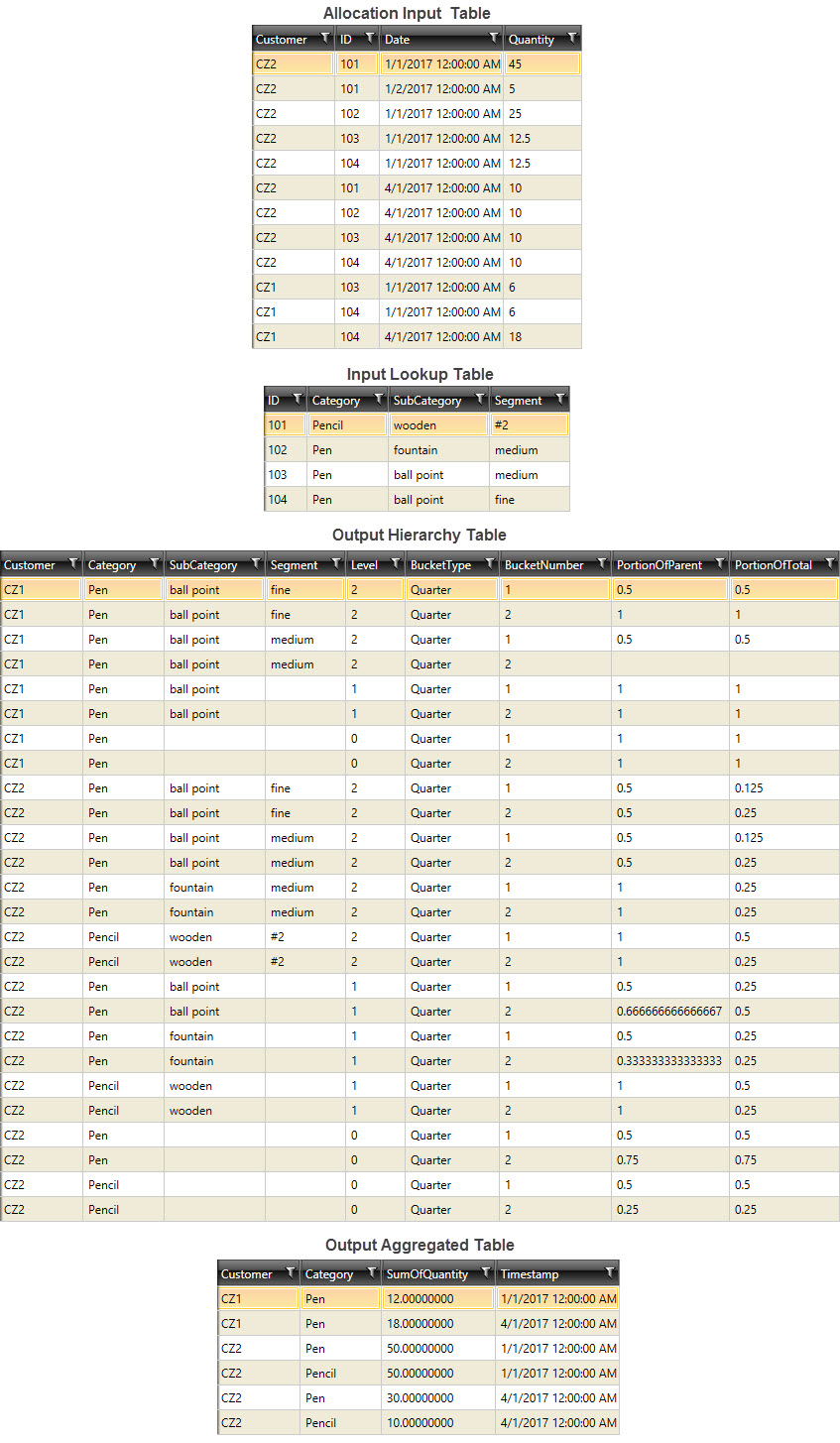Click the Date column filter icon
This screenshot has height=1443, width=840.
[x=494, y=39]
